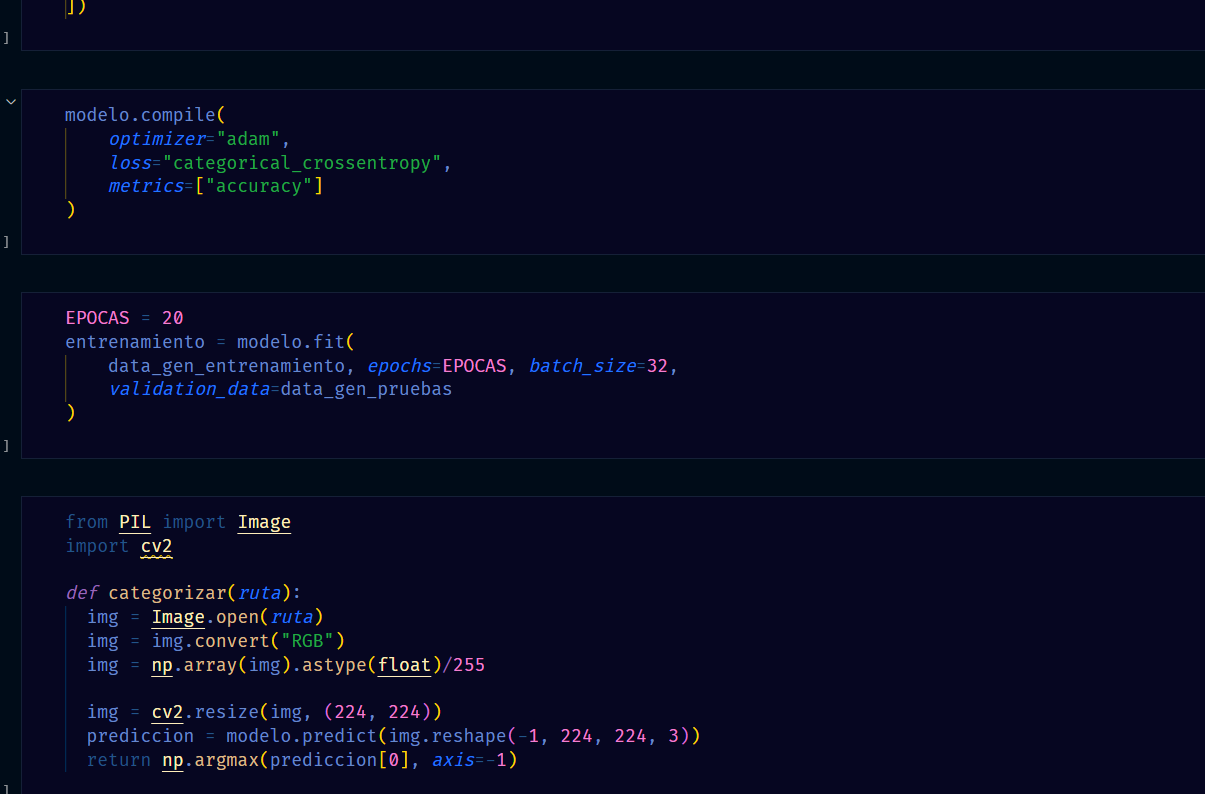Click the execution bracket of the EPOCAS cell

[6, 446]
